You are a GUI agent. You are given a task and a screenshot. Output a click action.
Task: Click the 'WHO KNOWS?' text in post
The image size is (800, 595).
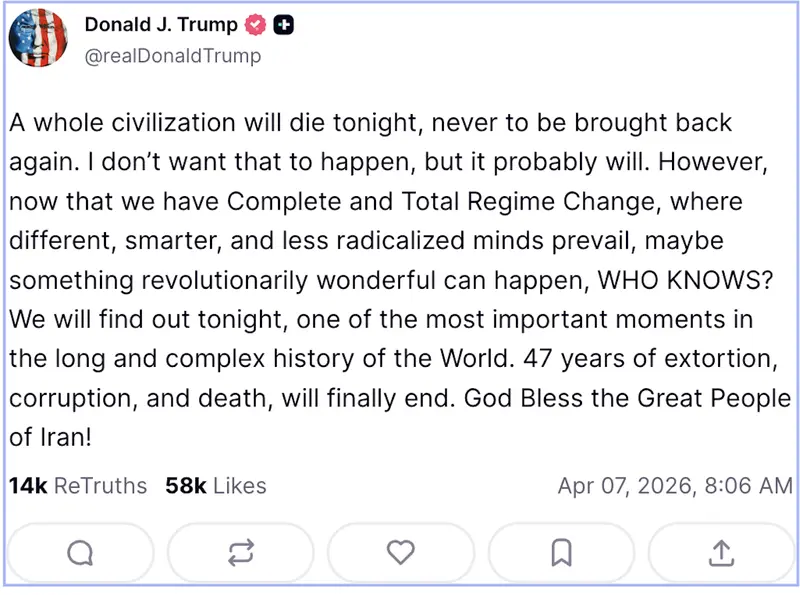coord(685,281)
